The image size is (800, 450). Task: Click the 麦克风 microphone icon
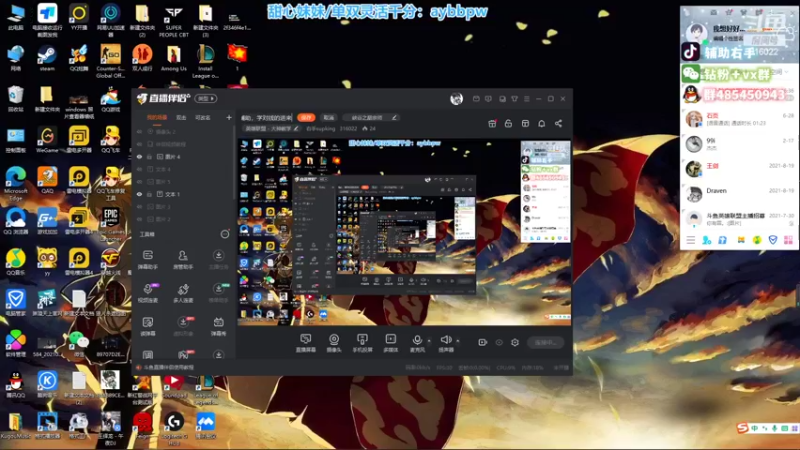[x=417, y=340]
